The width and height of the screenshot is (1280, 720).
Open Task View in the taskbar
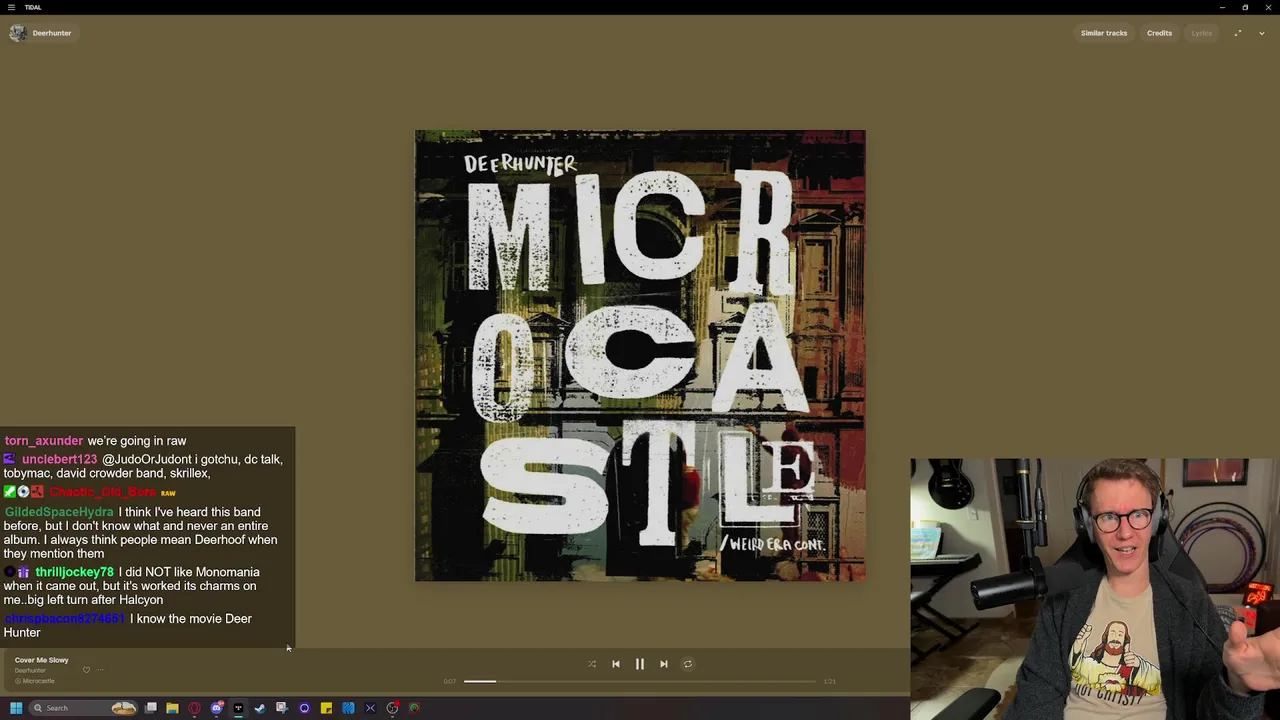[x=151, y=708]
